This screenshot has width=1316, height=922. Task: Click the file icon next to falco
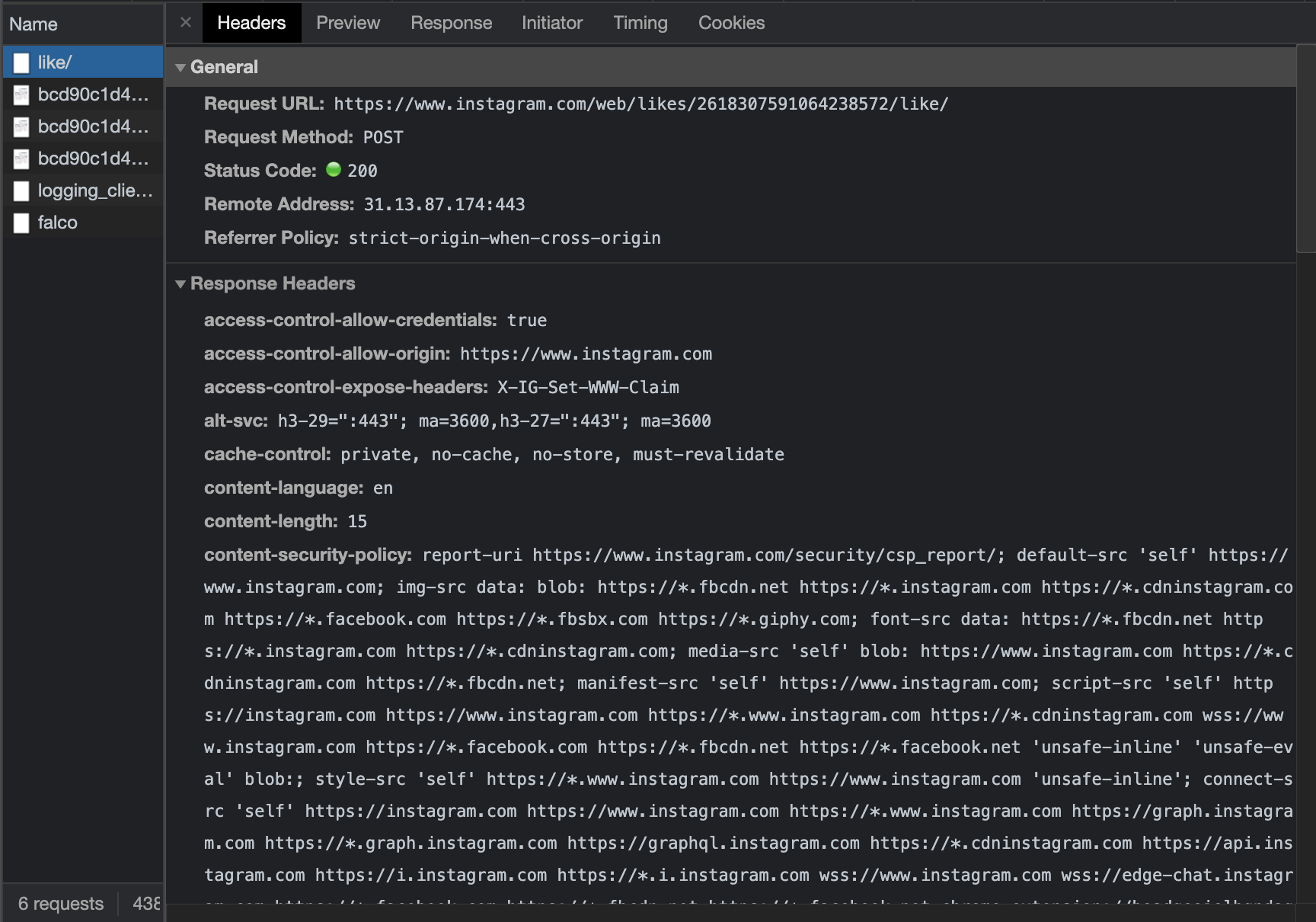pos(21,223)
